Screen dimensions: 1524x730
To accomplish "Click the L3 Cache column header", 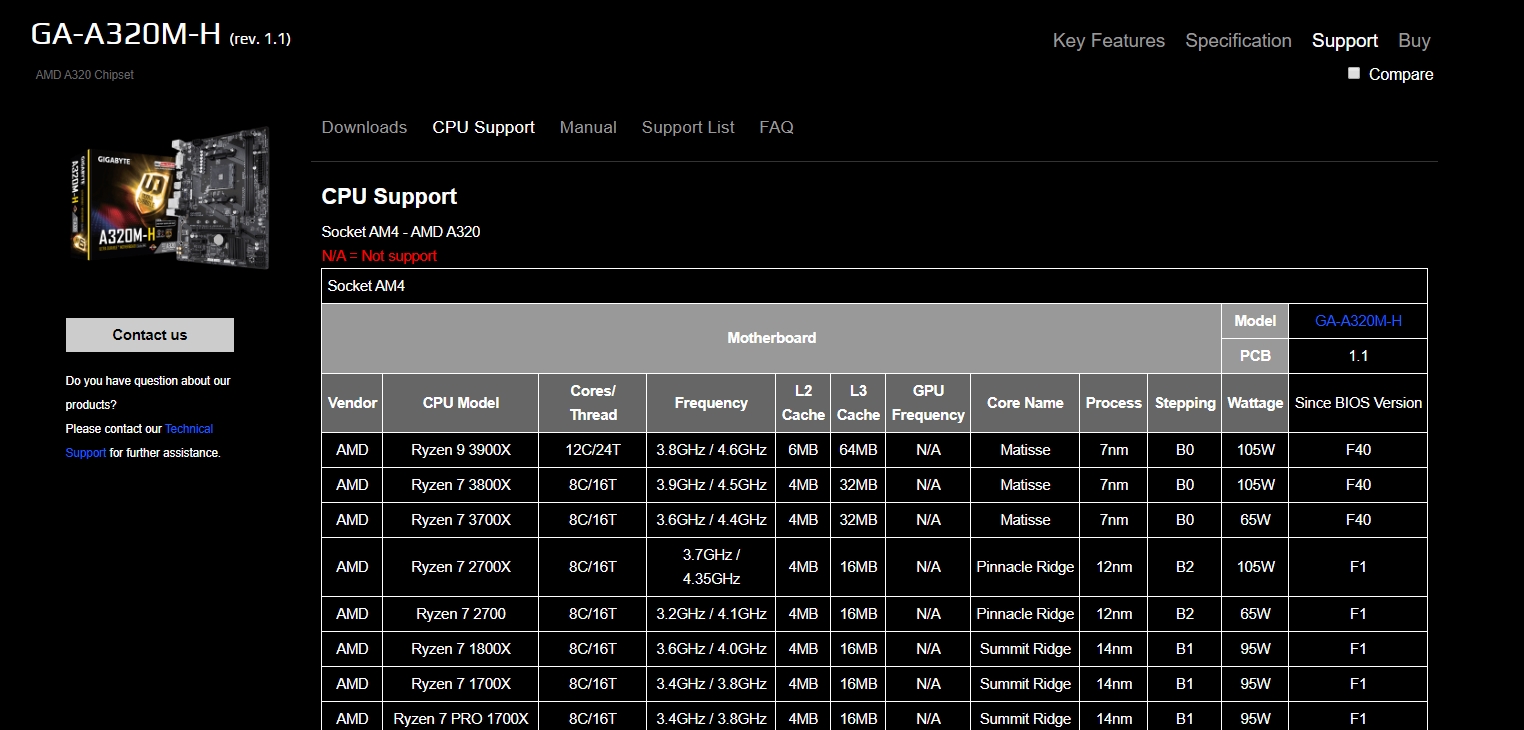I will click(858, 403).
